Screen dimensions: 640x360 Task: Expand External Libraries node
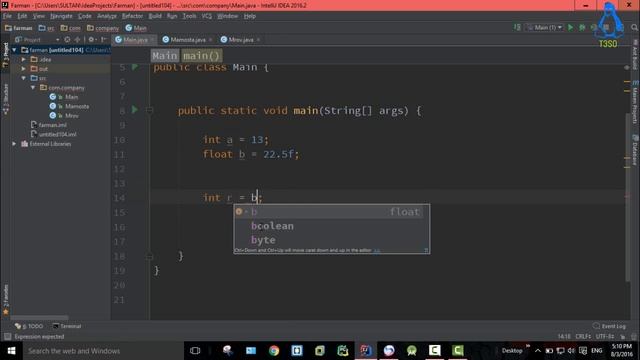point(14,144)
